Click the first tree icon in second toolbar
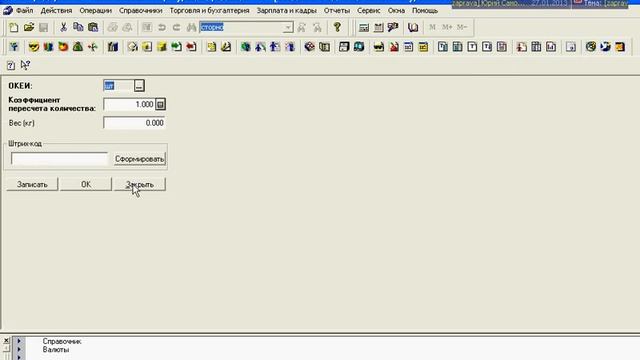The width and height of the screenshot is (640, 360). click(14, 47)
